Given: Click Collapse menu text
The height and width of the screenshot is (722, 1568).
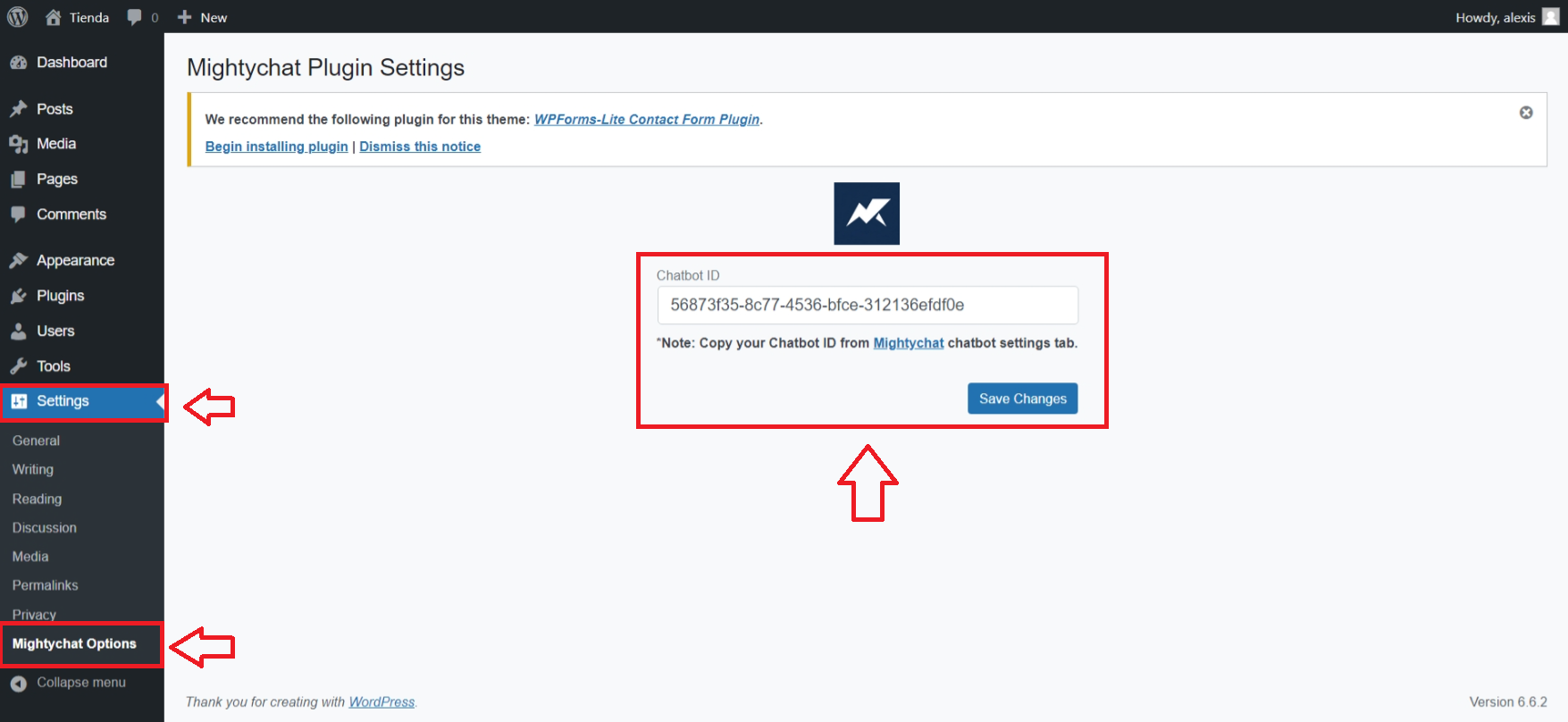Looking at the screenshot, I should point(81,683).
